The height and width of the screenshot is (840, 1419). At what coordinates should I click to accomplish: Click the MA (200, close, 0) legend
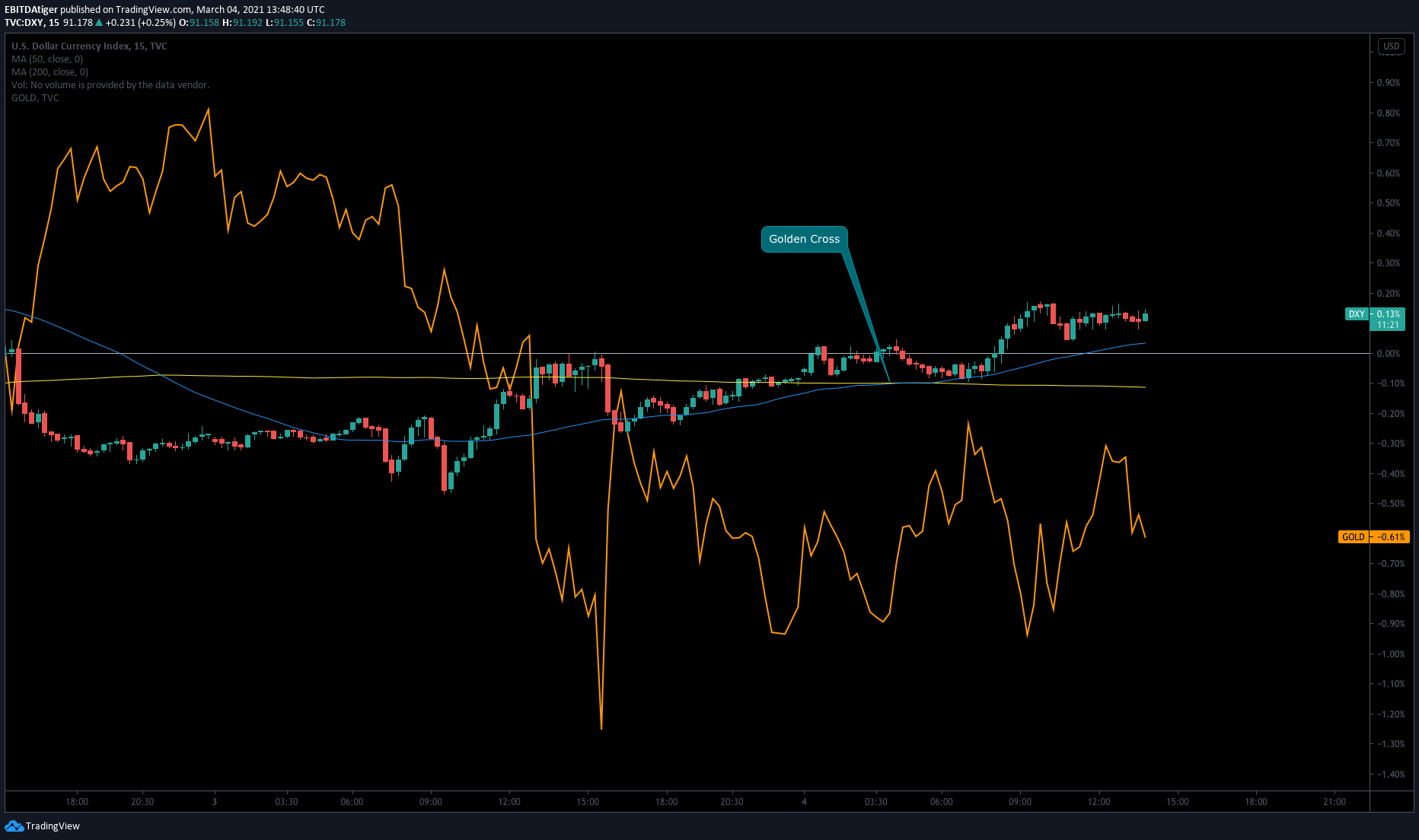point(49,72)
